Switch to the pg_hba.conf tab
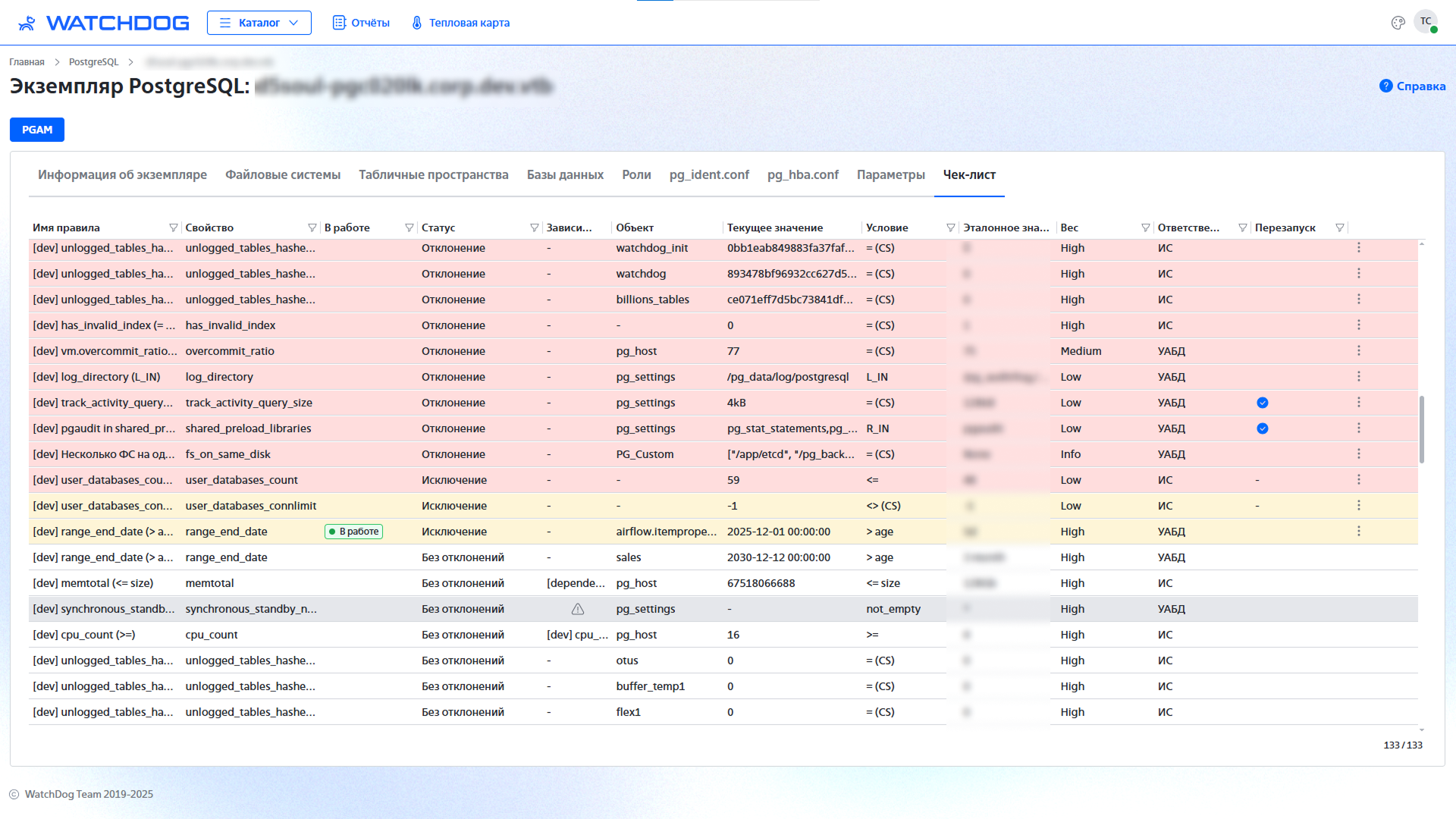1456x819 pixels. tap(802, 174)
